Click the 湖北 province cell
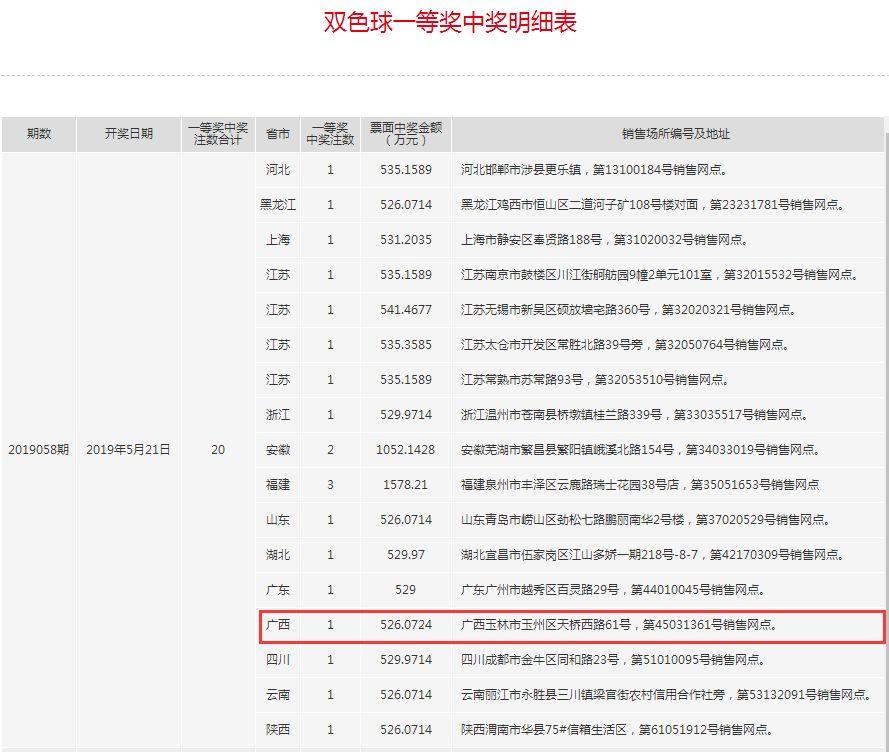889x752 pixels. pyautogui.click(x=278, y=555)
